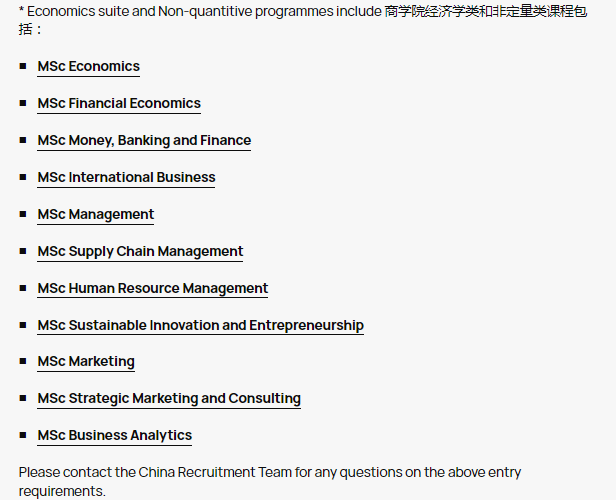Screen dimensions: 616x500
Task: Click the bullet beside MSc Business Analytics
Action: click(x=23, y=435)
